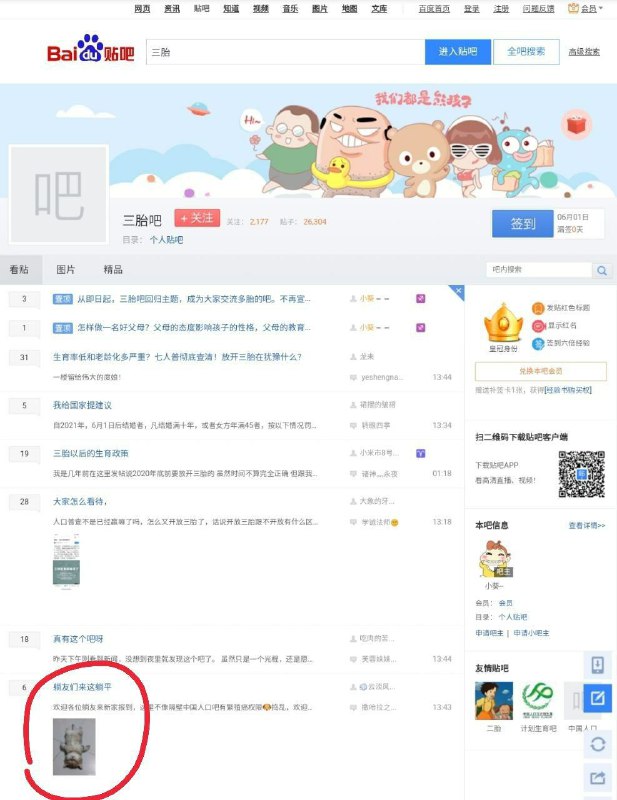Open post 真有这个吧呀
This screenshot has height=800, width=617.
pyautogui.click(x=78, y=639)
